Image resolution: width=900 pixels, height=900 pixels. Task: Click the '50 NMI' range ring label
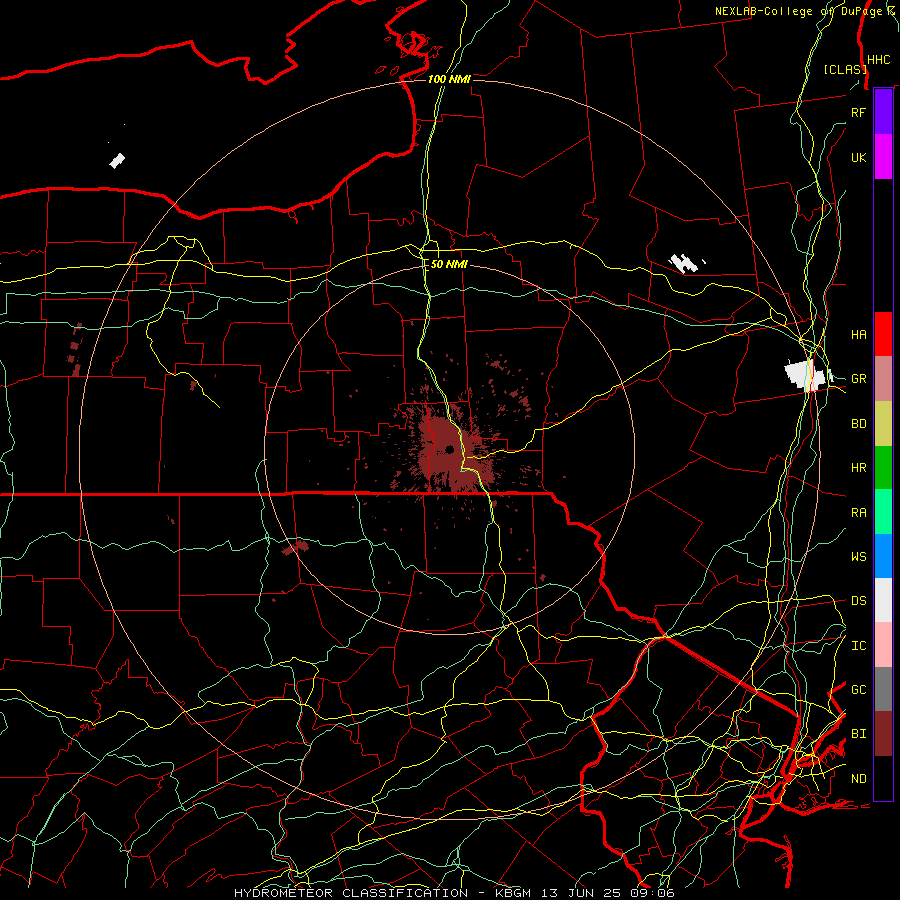click(x=449, y=264)
